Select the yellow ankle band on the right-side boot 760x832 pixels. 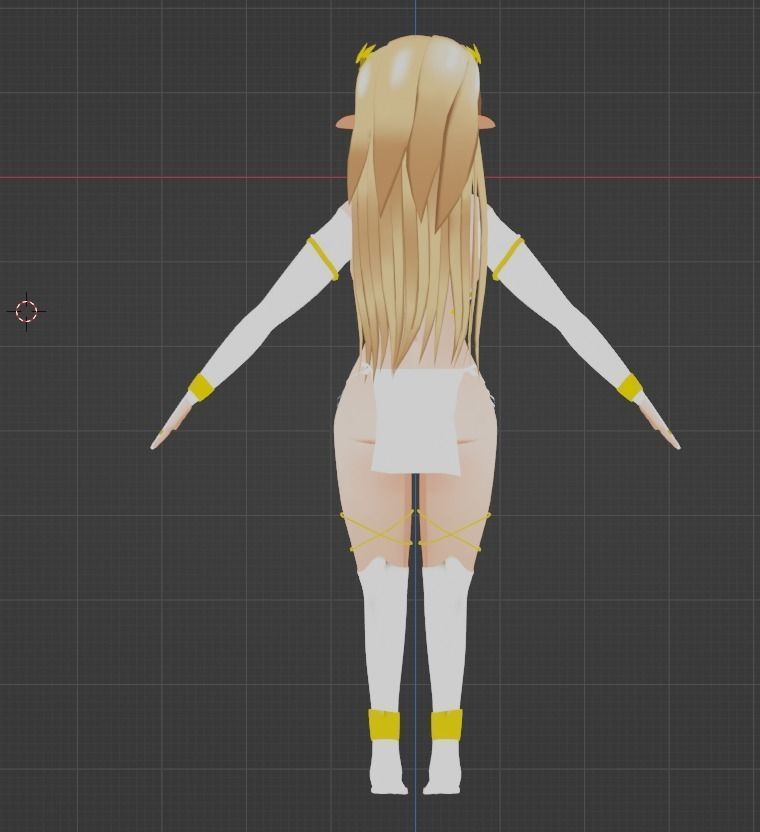pos(446,725)
